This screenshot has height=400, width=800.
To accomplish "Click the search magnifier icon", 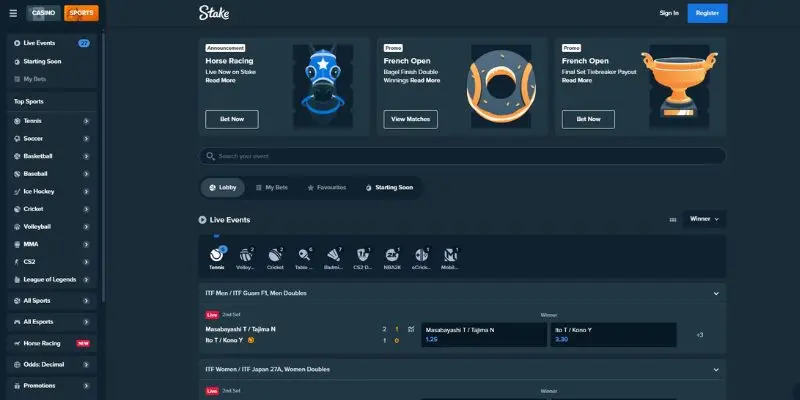I will coord(210,156).
